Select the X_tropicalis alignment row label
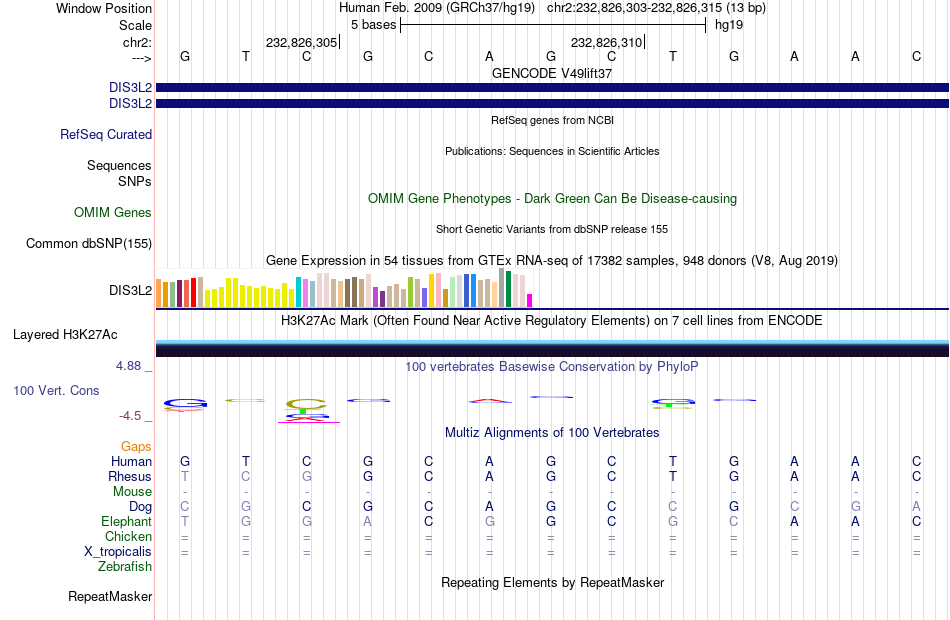Screen dimensions: 950x620 [x=118, y=552]
